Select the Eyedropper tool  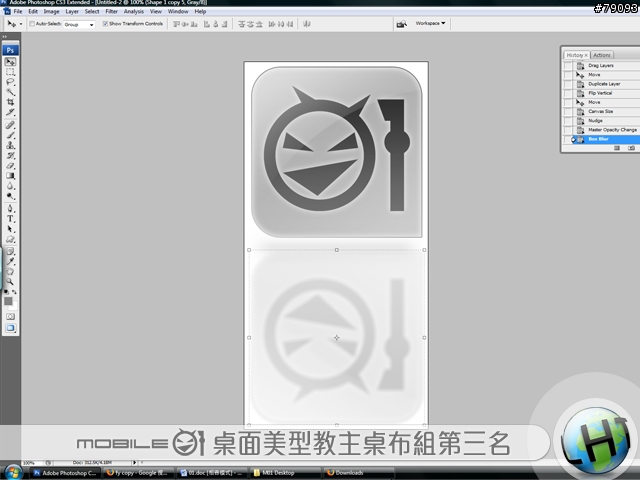pyautogui.click(x=10, y=262)
